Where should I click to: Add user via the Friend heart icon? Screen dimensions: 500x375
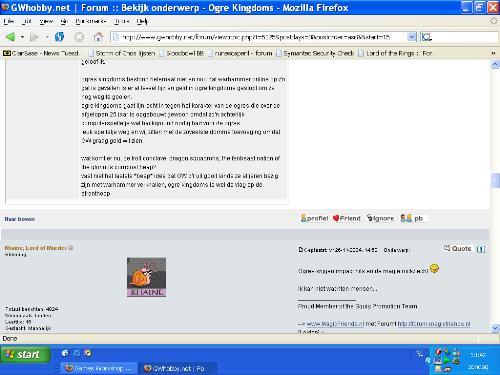pos(347,218)
